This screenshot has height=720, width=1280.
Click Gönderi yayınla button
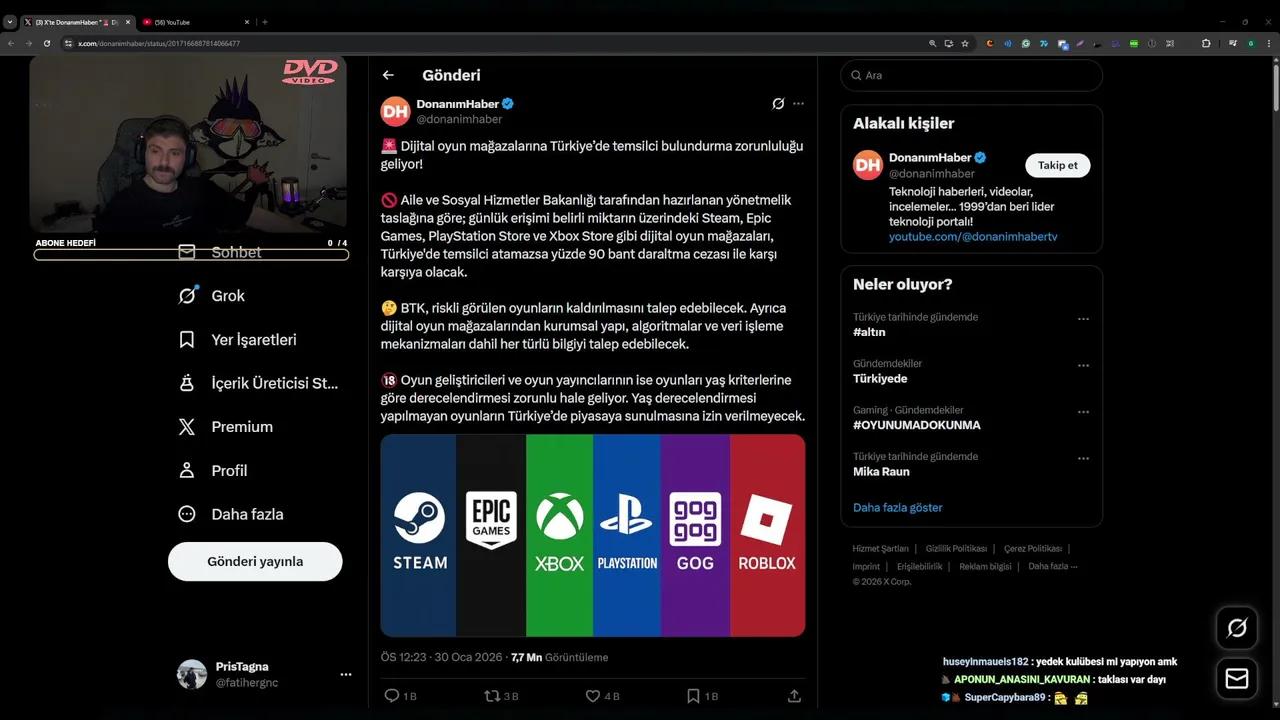tap(255, 561)
